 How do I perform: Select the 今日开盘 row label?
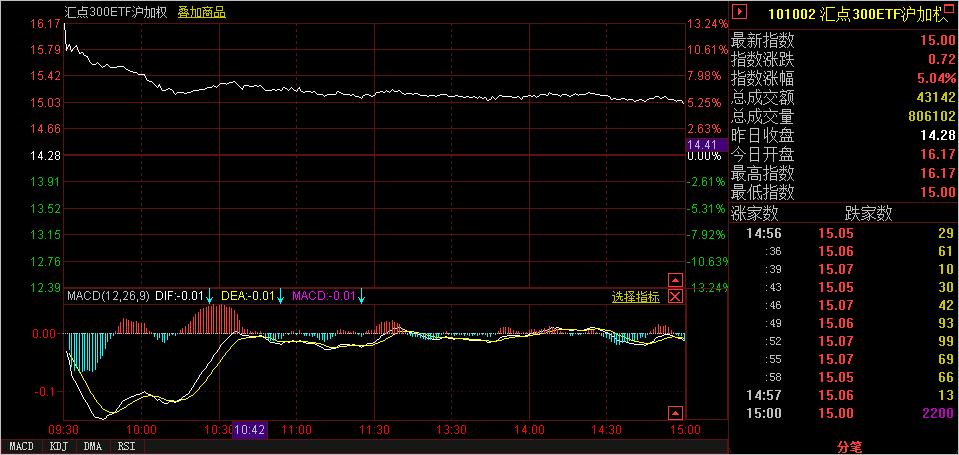(763, 154)
